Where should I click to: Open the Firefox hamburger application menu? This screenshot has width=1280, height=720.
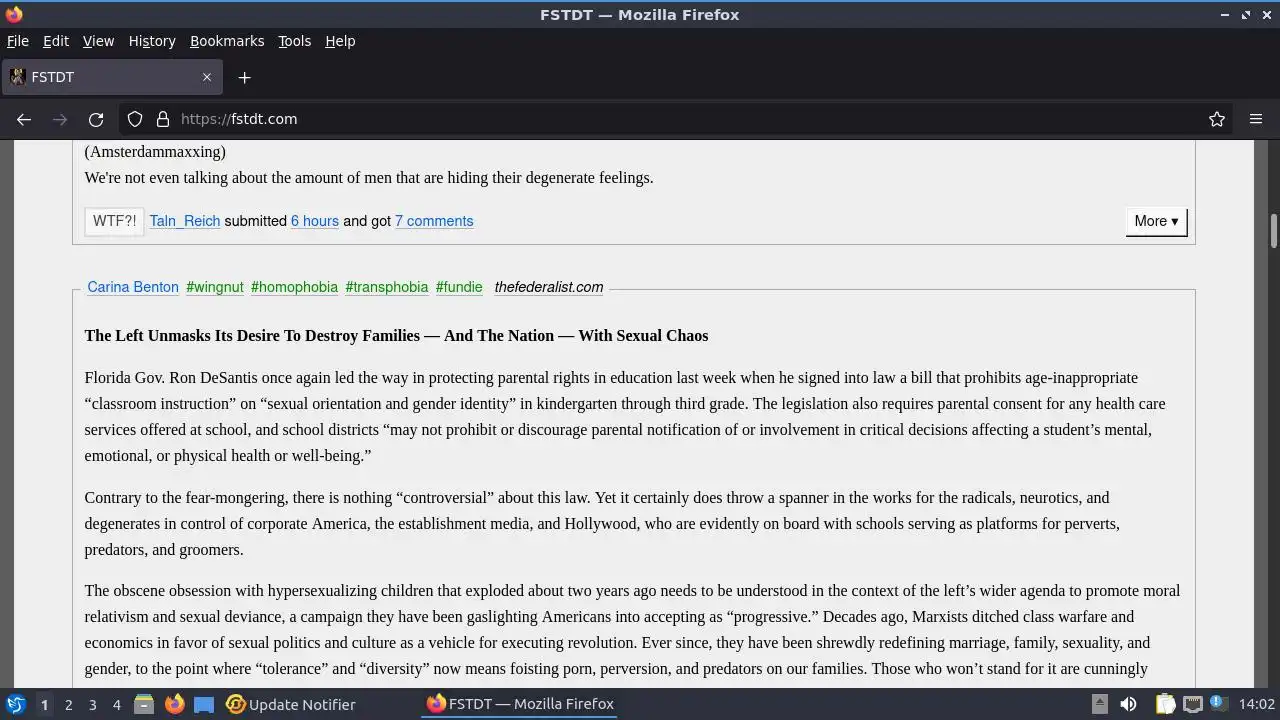[1256, 119]
